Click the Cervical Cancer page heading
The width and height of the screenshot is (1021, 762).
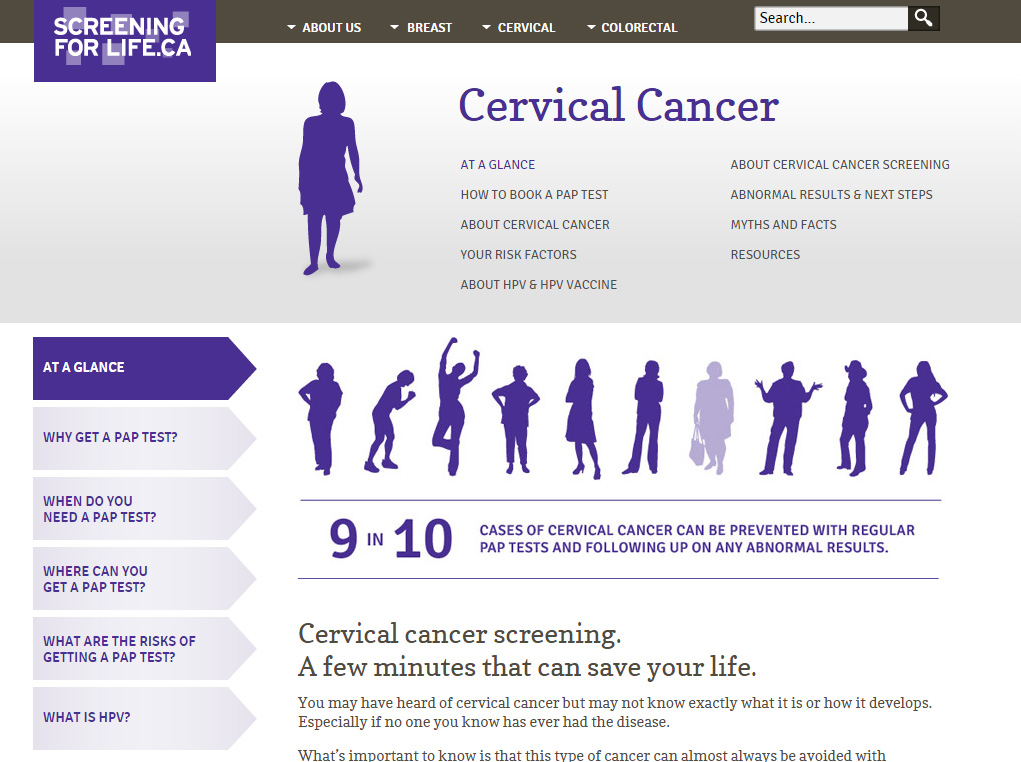pos(619,106)
